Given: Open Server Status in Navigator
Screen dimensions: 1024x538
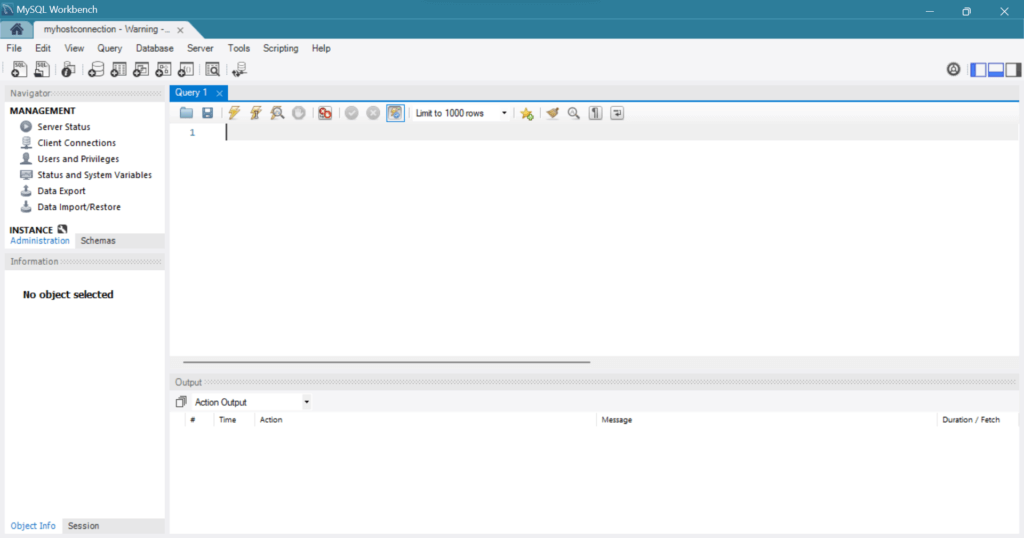Looking at the screenshot, I should [63, 127].
